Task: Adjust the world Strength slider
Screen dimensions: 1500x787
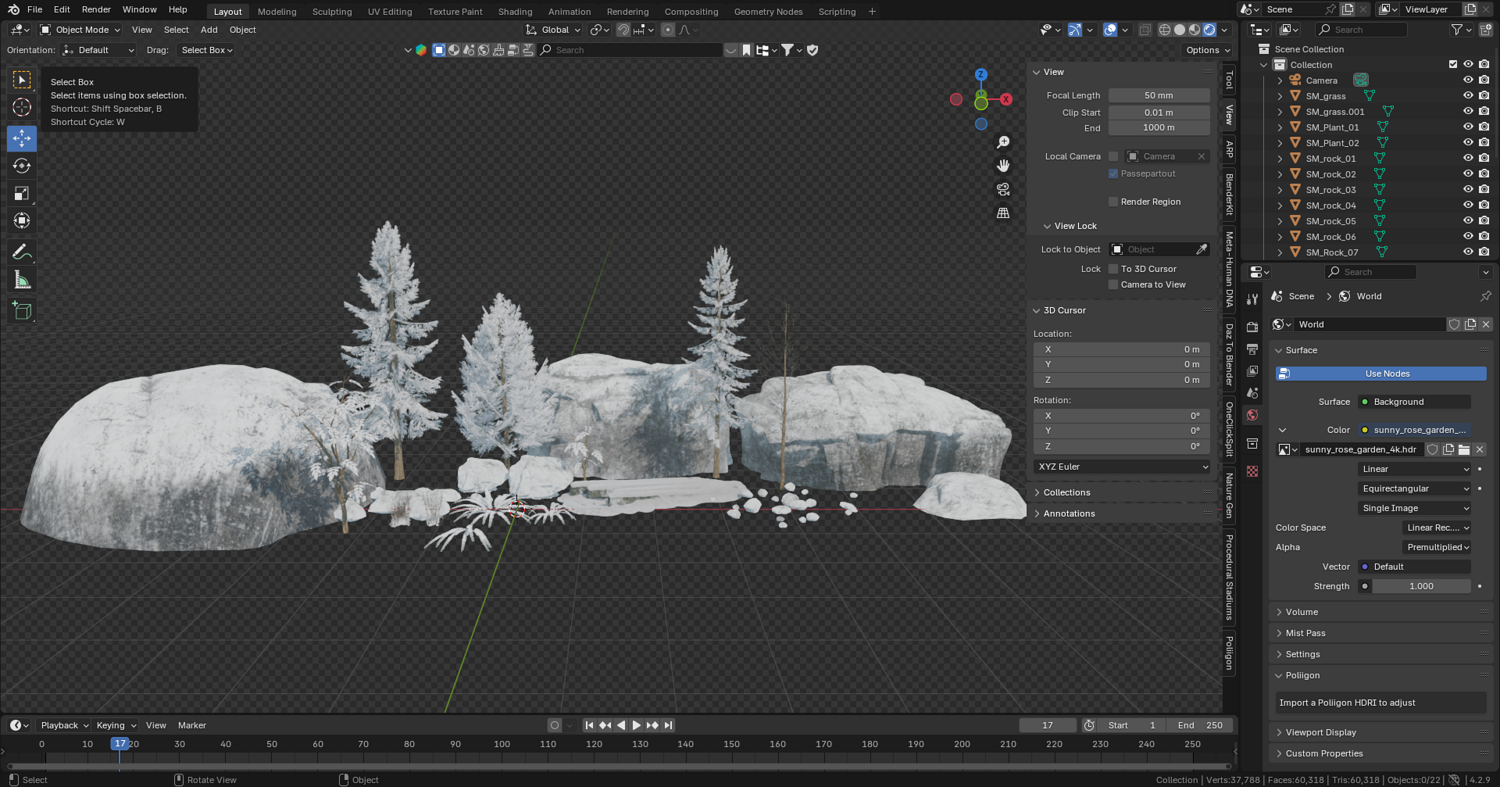Action: [1420, 586]
